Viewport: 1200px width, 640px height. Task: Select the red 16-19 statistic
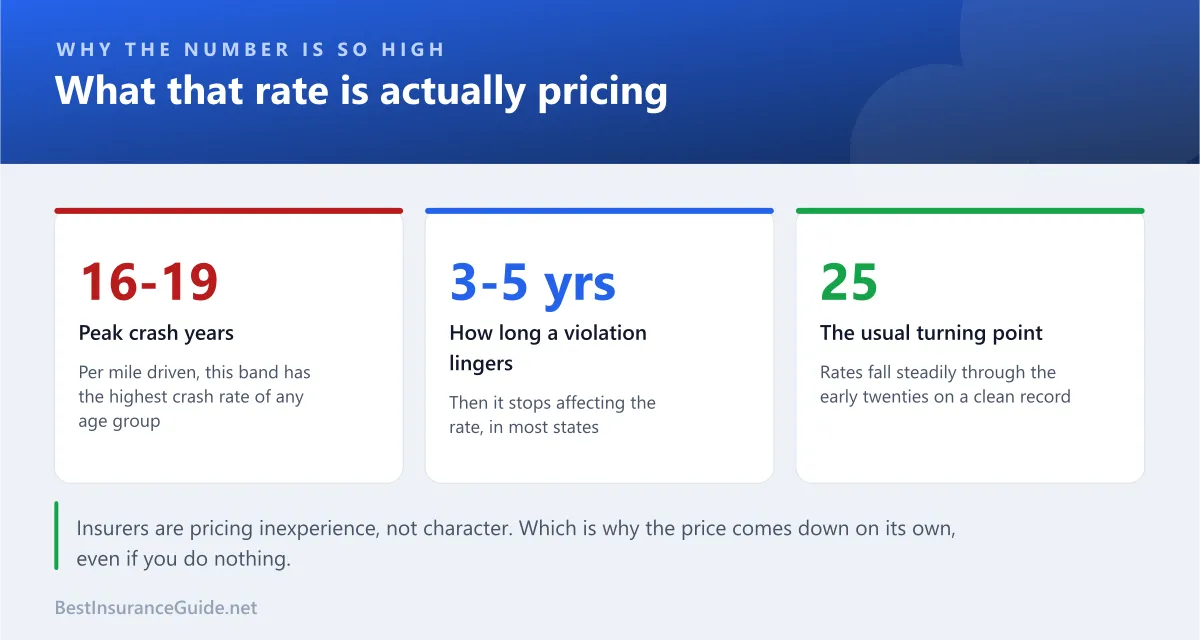coord(148,282)
